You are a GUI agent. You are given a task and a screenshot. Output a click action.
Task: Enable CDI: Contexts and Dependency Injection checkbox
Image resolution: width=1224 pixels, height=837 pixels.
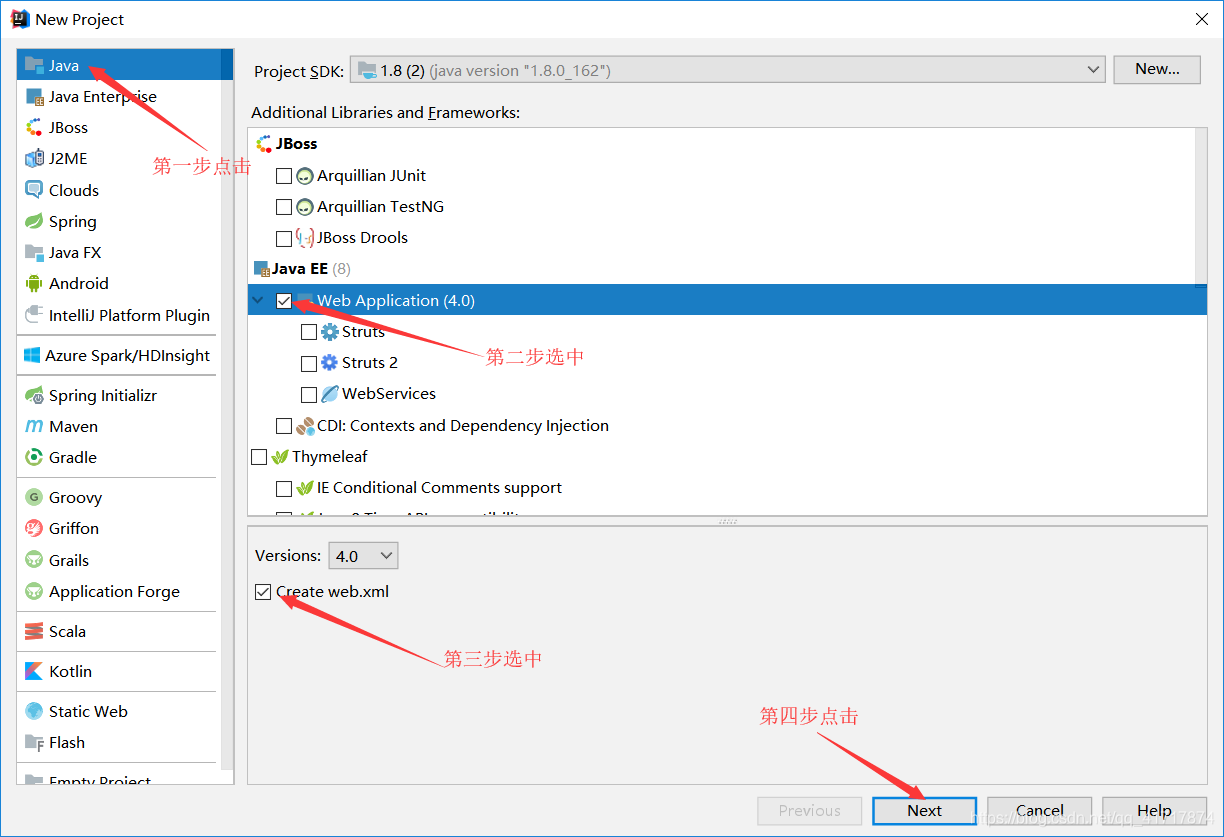tap(284, 426)
